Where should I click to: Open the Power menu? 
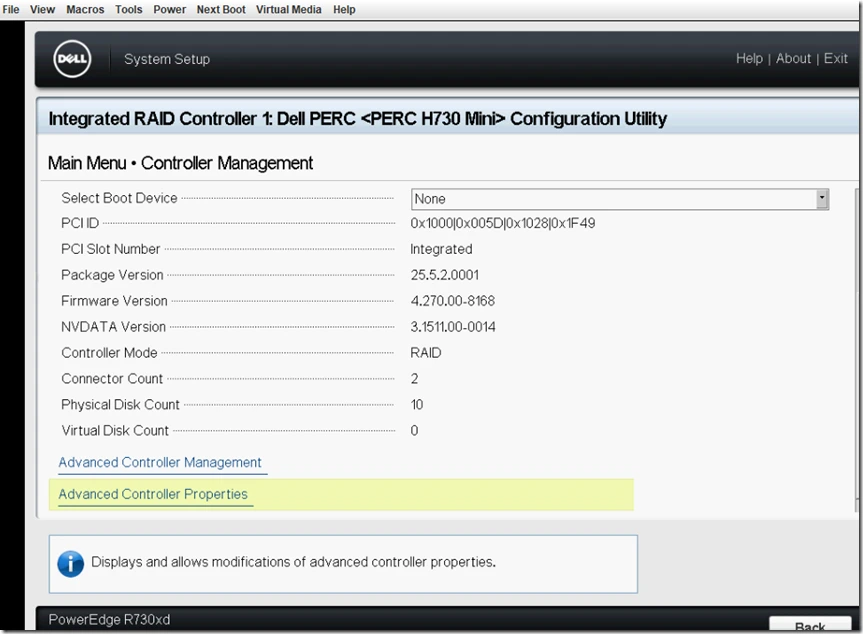tap(169, 9)
